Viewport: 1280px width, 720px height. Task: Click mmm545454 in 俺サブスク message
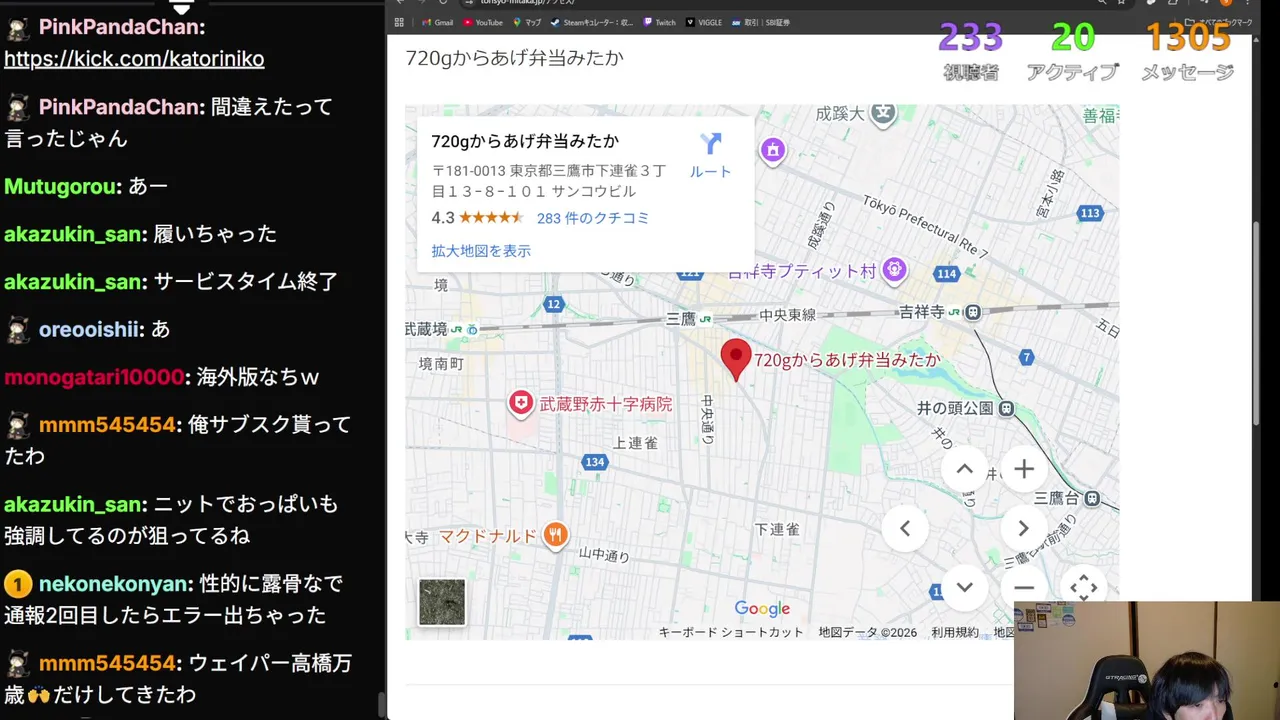click(x=107, y=425)
